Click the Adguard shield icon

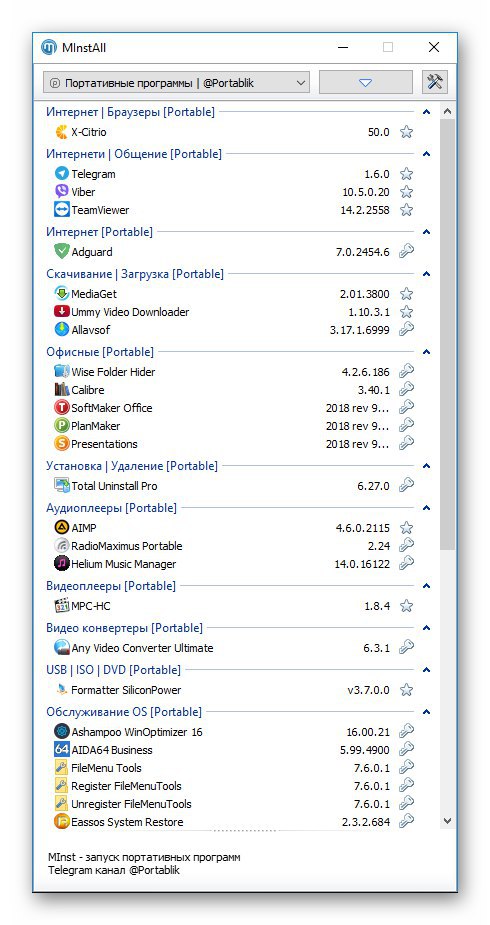(61, 252)
